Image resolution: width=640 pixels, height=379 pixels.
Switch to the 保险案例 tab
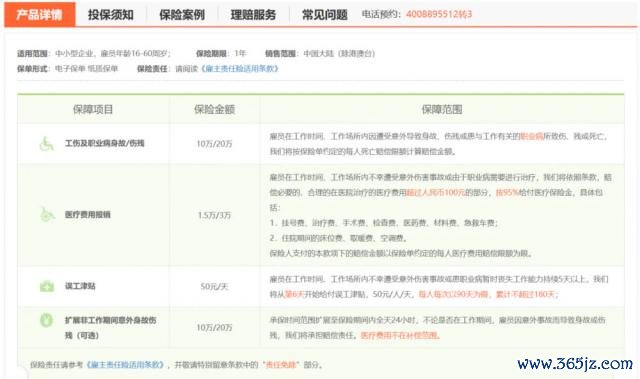[x=182, y=15]
